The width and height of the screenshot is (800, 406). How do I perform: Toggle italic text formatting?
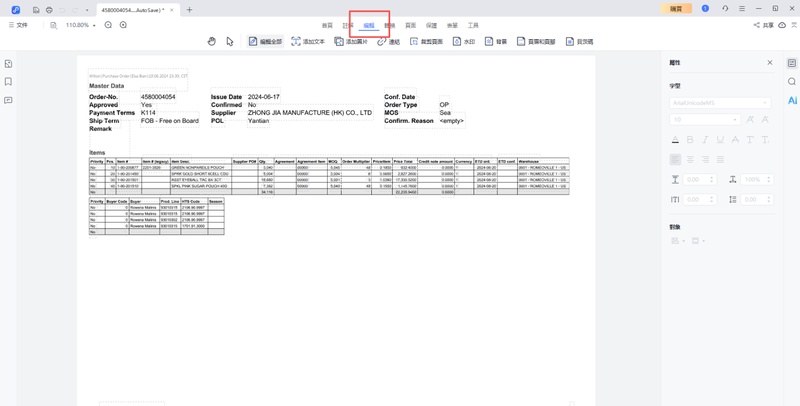click(705, 140)
